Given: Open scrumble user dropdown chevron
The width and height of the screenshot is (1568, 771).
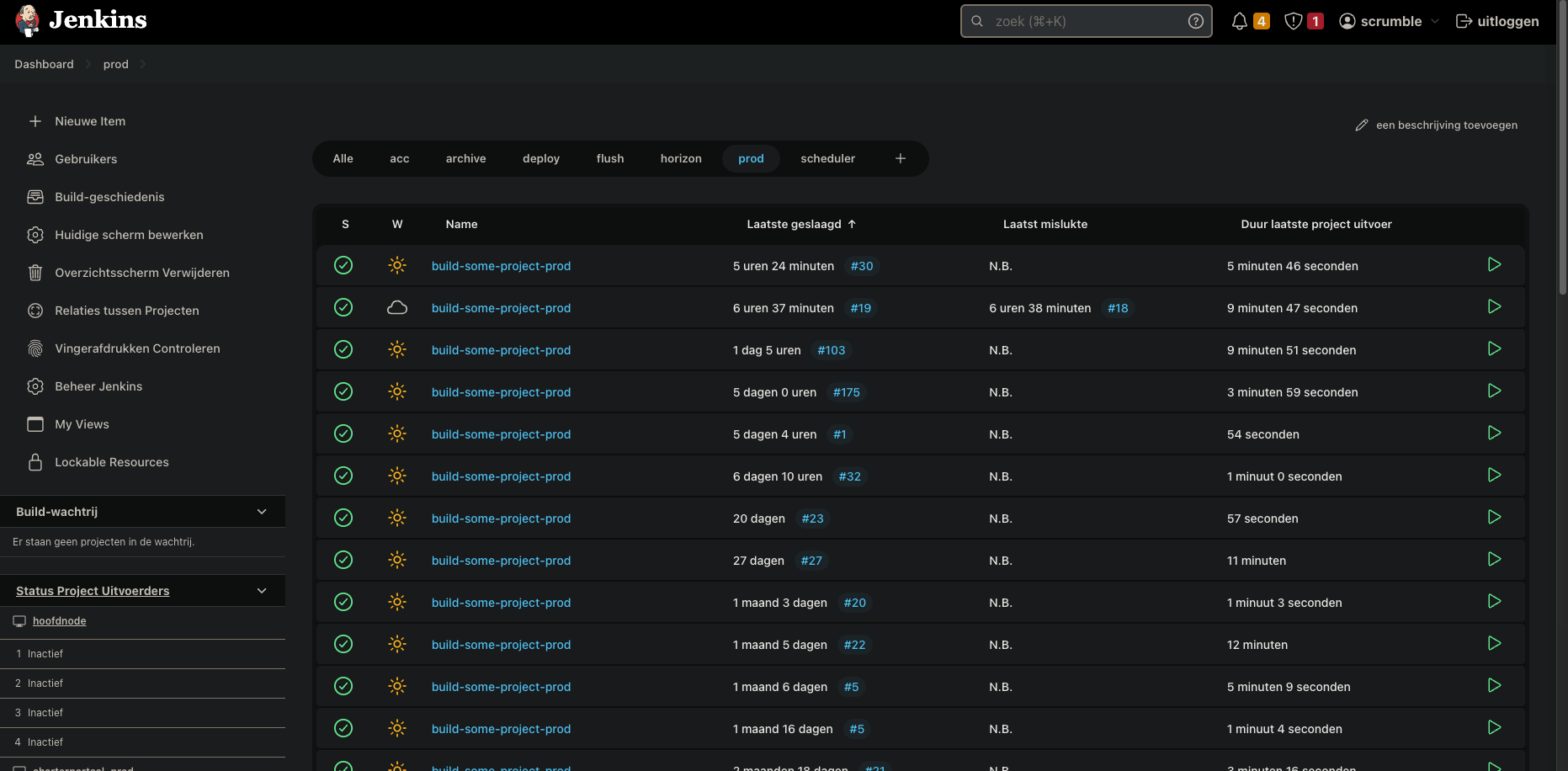Looking at the screenshot, I should tap(1435, 22).
